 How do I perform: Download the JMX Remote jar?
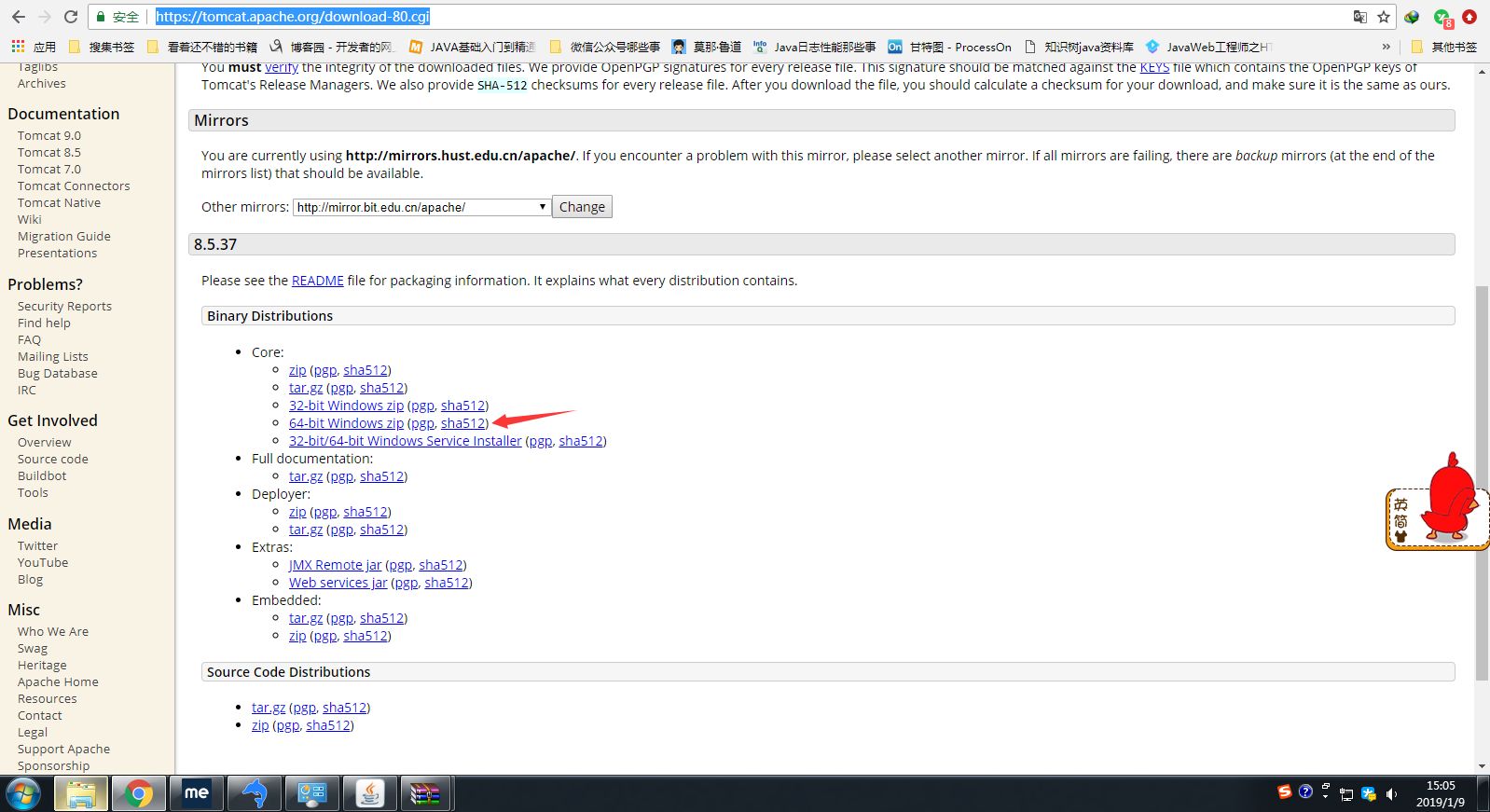(x=335, y=565)
